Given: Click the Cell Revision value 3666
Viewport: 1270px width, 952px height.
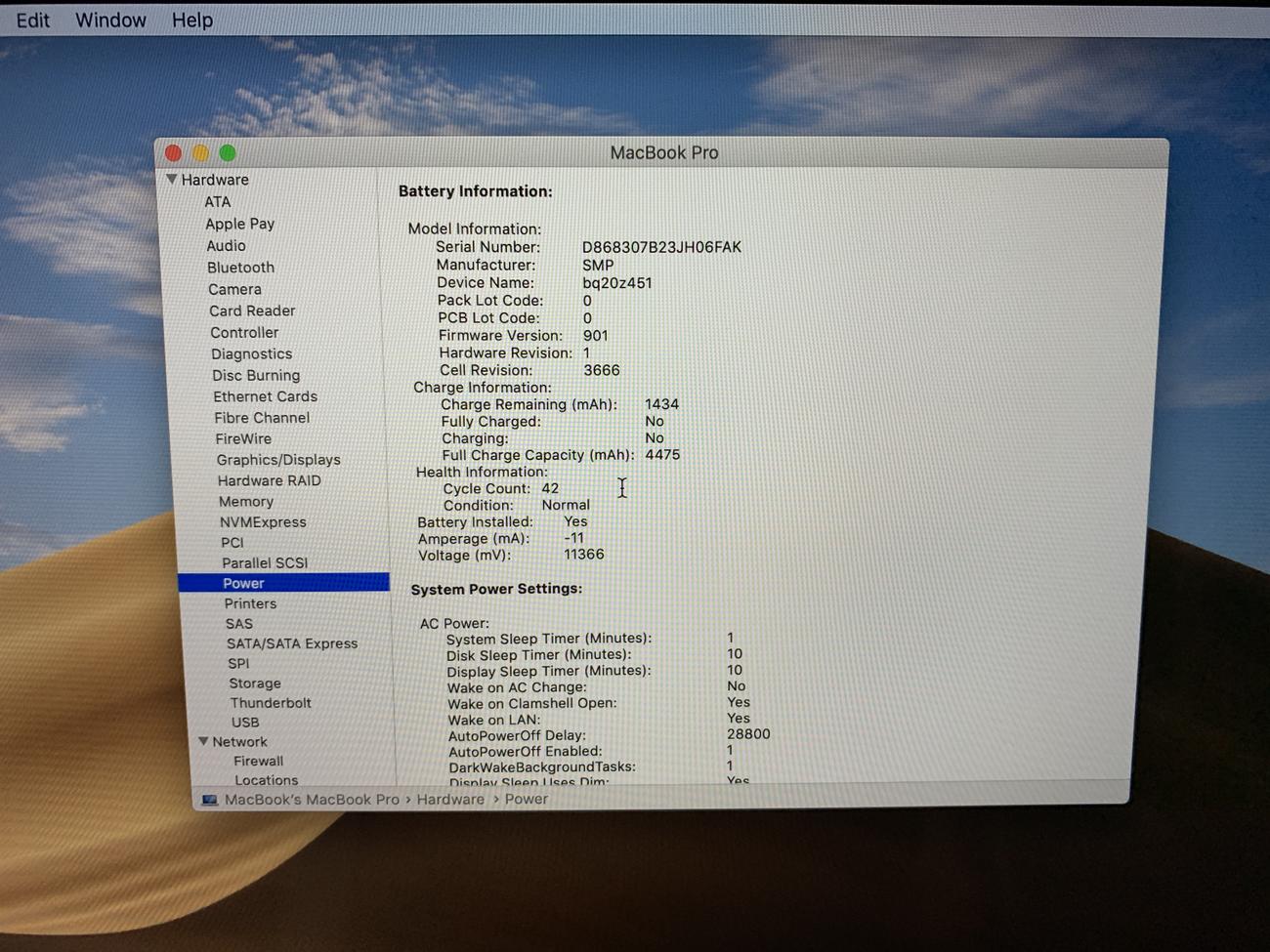Looking at the screenshot, I should (601, 370).
